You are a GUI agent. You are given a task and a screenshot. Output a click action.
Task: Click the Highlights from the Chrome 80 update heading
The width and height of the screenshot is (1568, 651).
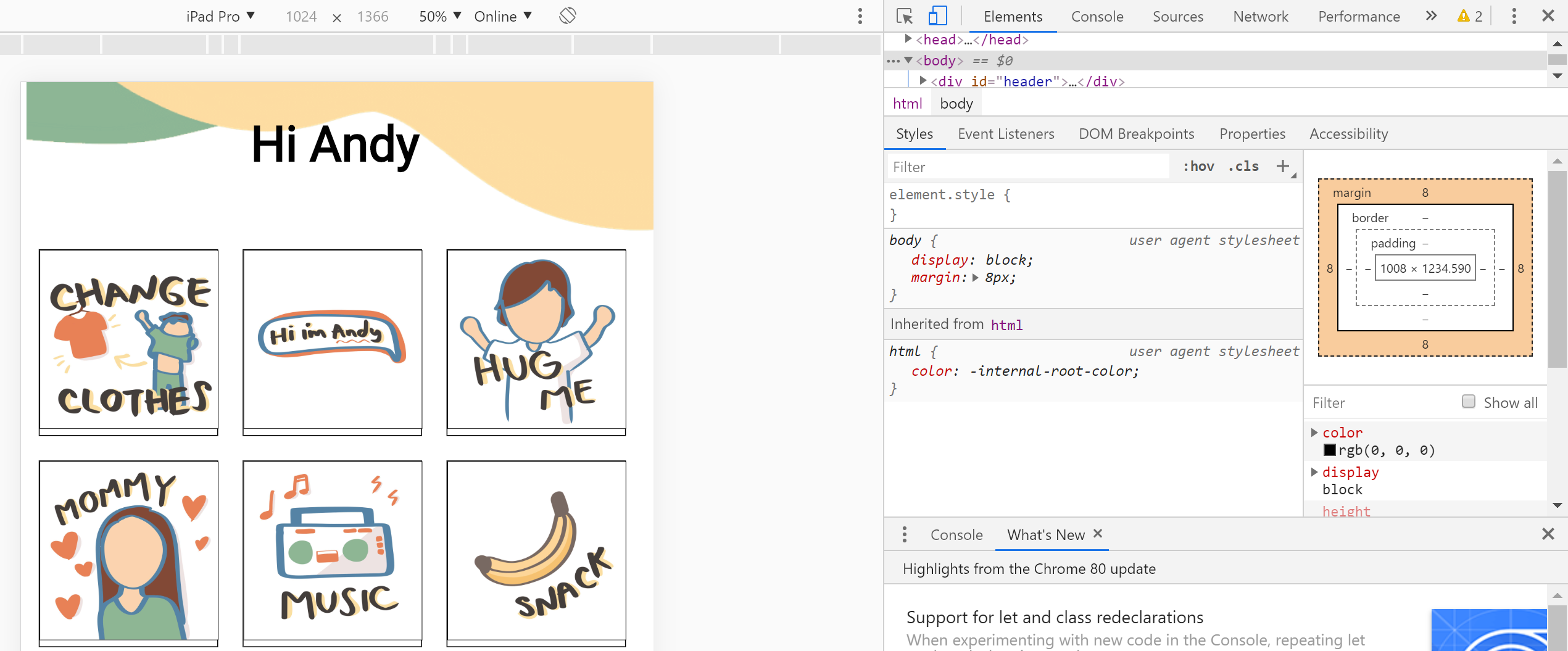click(x=1029, y=568)
